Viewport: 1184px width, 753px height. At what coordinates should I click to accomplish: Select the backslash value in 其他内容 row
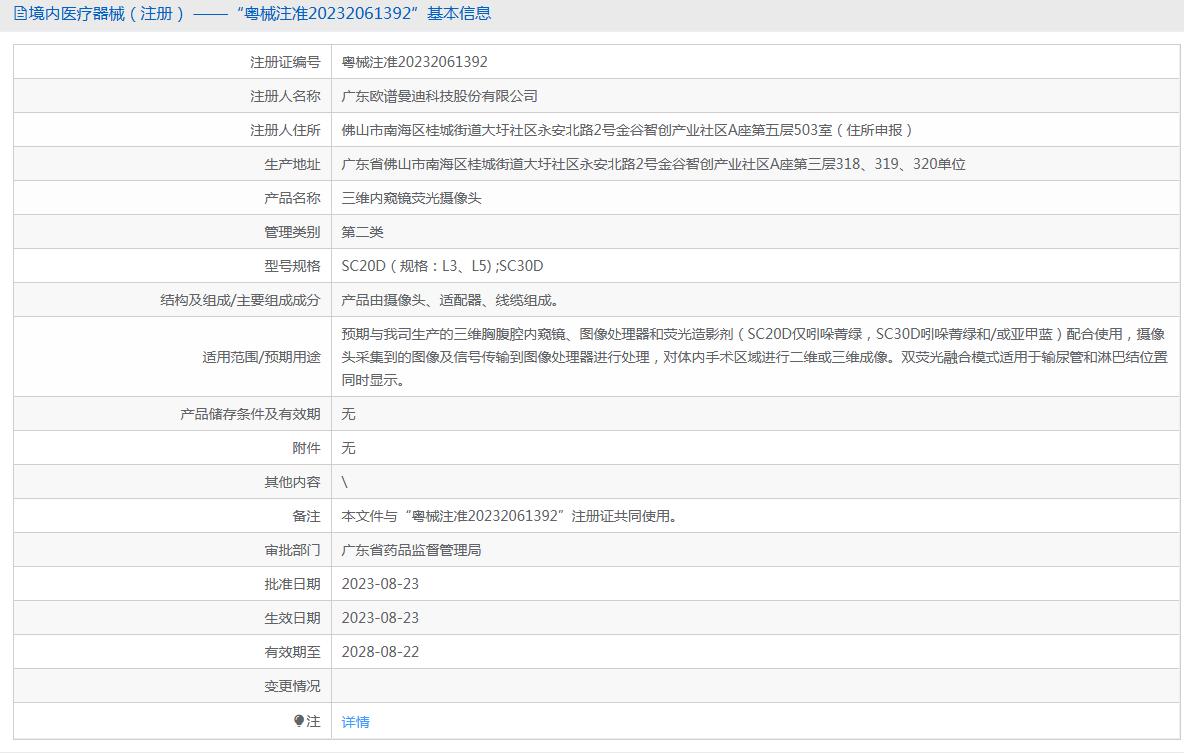344,482
